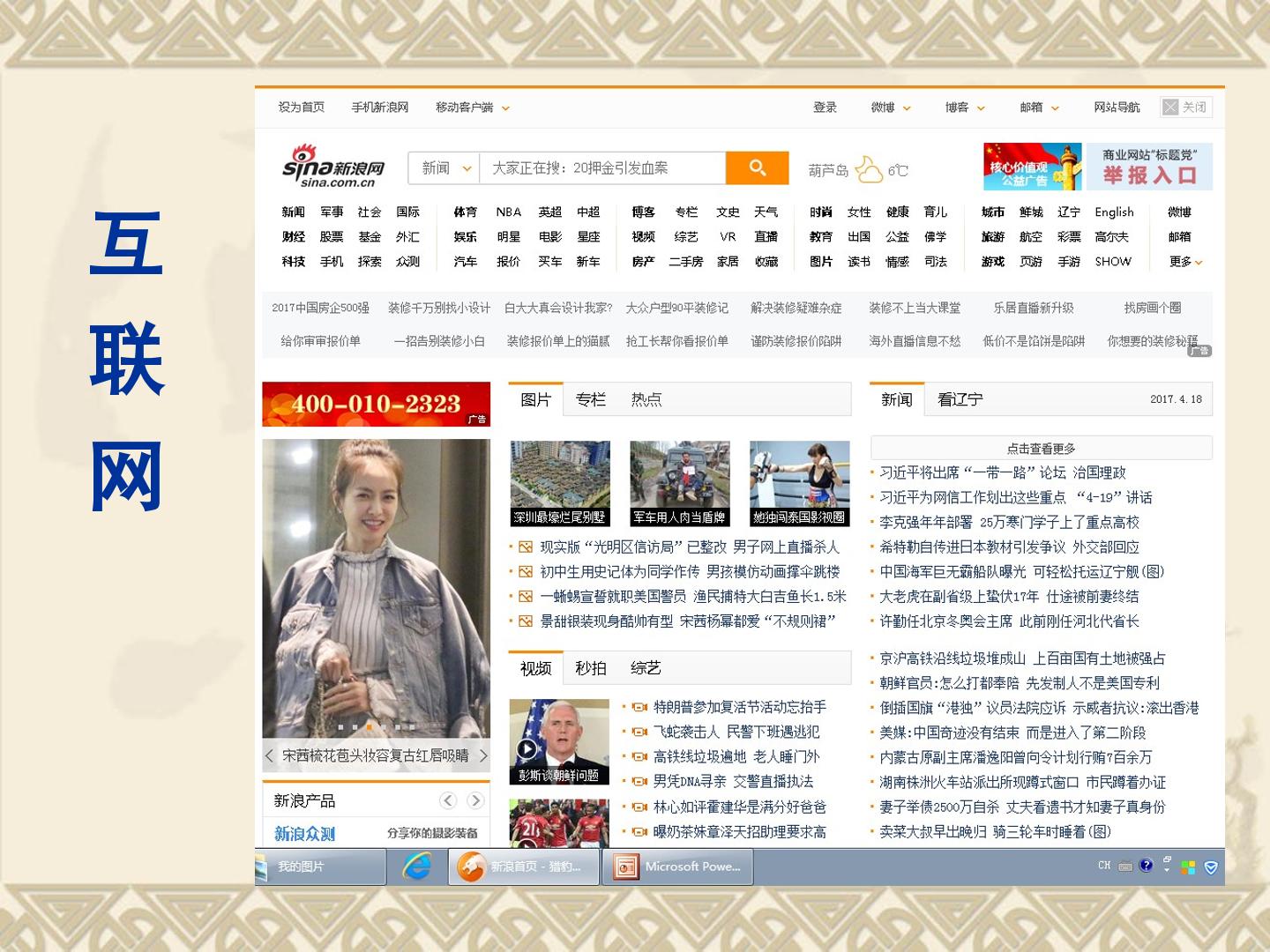The image size is (1270, 952).
Task: Go to next Sina products page arrow
Action: (x=475, y=800)
